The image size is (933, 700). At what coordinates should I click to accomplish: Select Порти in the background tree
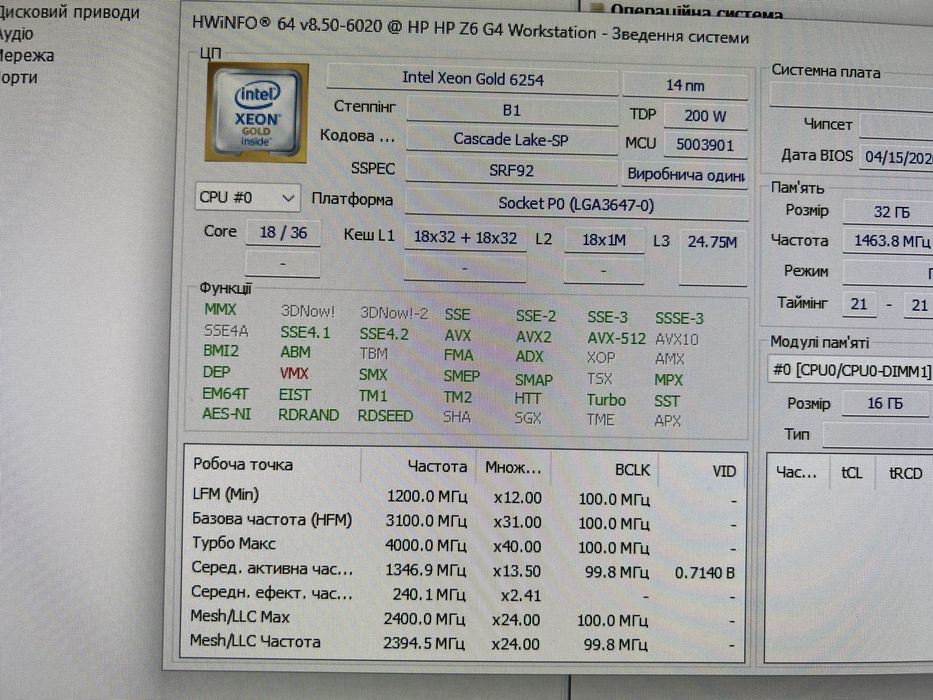click(18, 78)
